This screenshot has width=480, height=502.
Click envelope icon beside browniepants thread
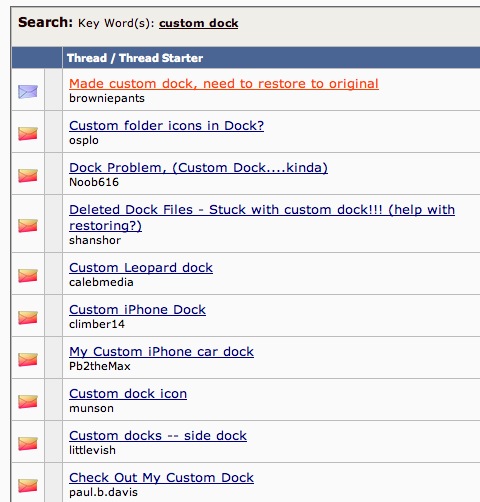[x=28, y=92]
